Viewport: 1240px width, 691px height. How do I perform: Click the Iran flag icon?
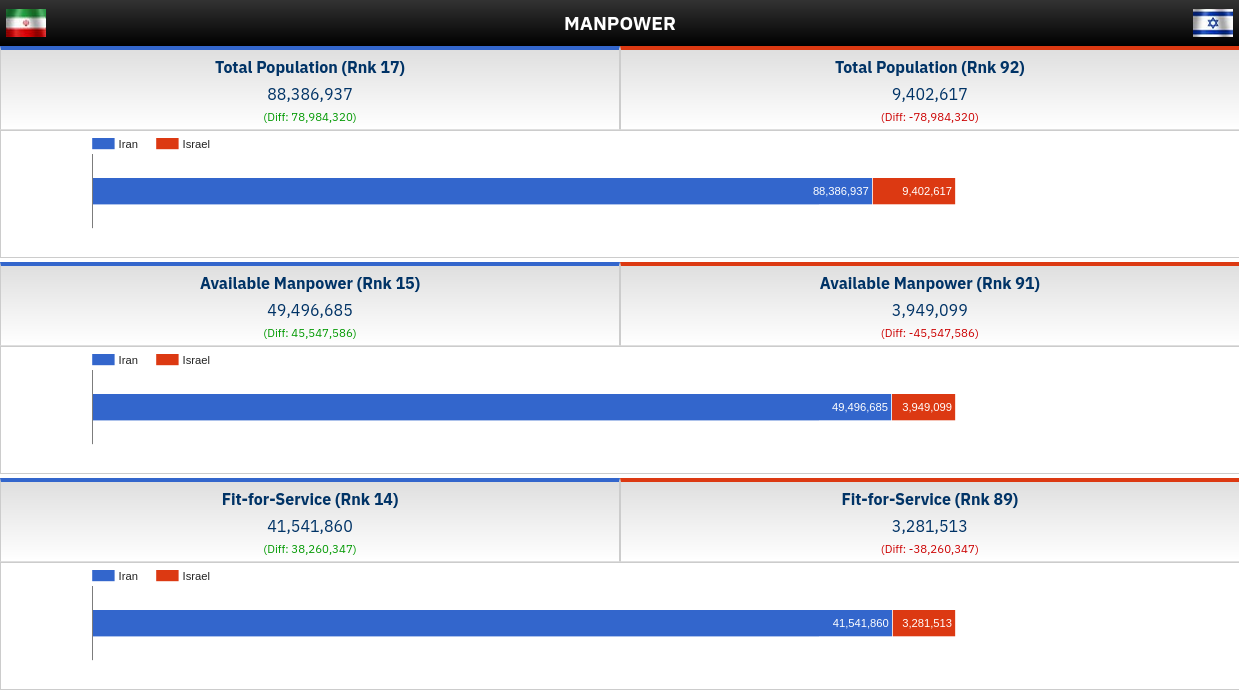pyautogui.click(x=26, y=23)
